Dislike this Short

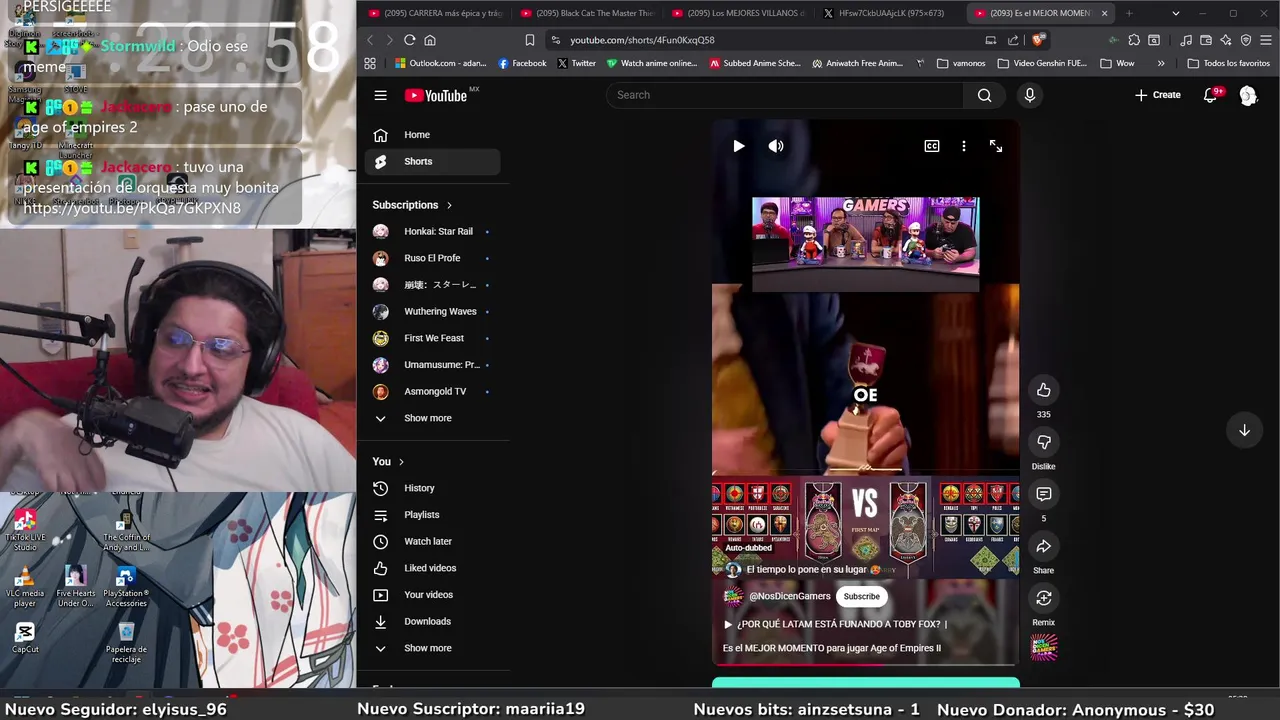[x=1043, y=442]
